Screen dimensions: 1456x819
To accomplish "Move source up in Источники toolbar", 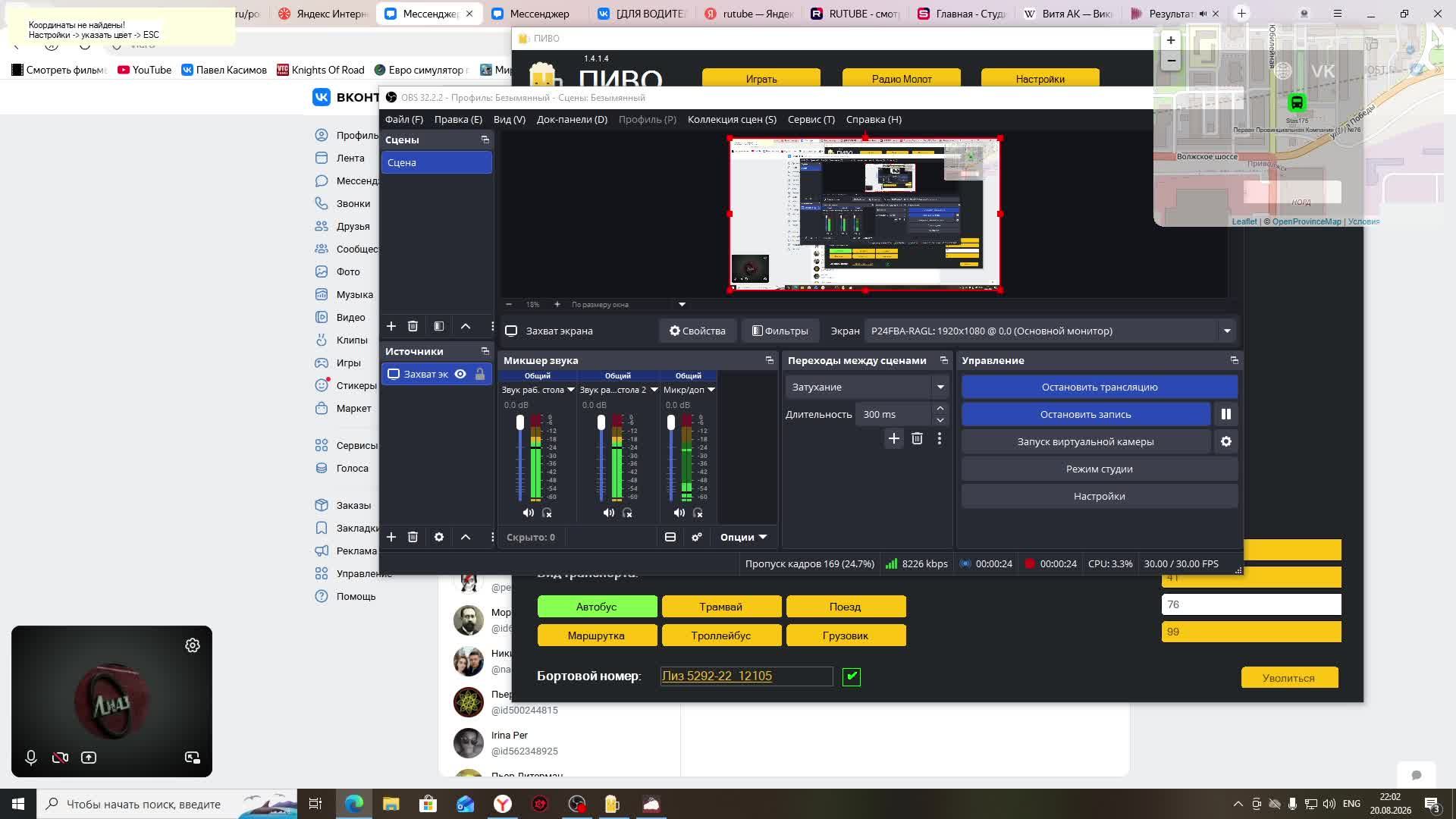I will point(466,537).
